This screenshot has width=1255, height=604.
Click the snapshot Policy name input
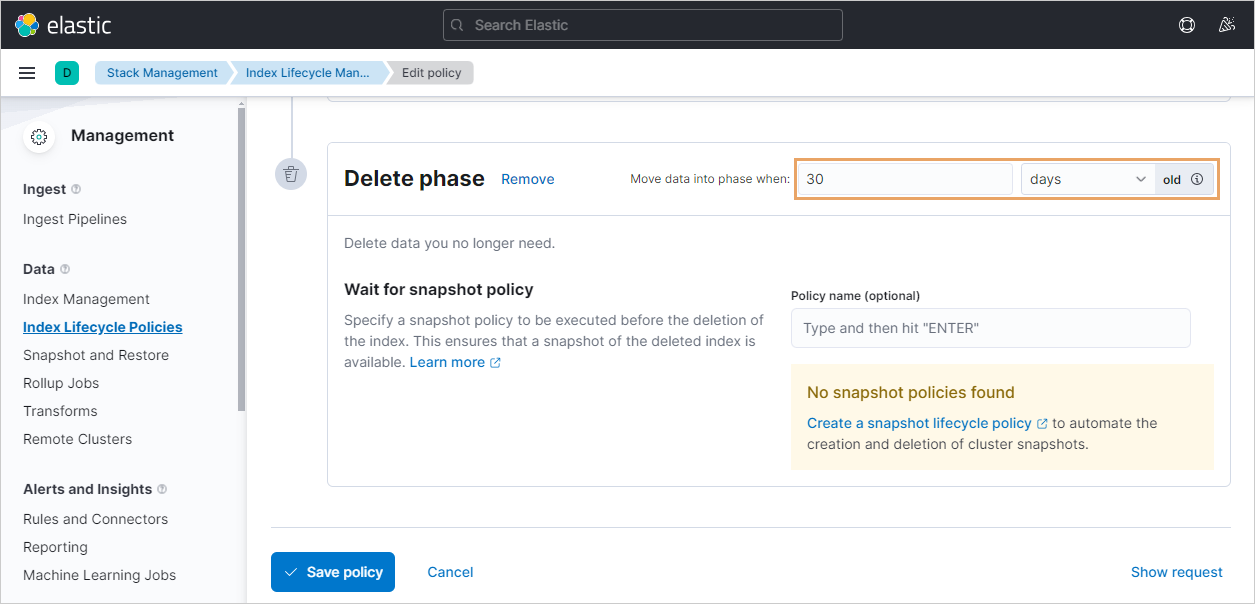pyautogui.click(x=990, y=328)
